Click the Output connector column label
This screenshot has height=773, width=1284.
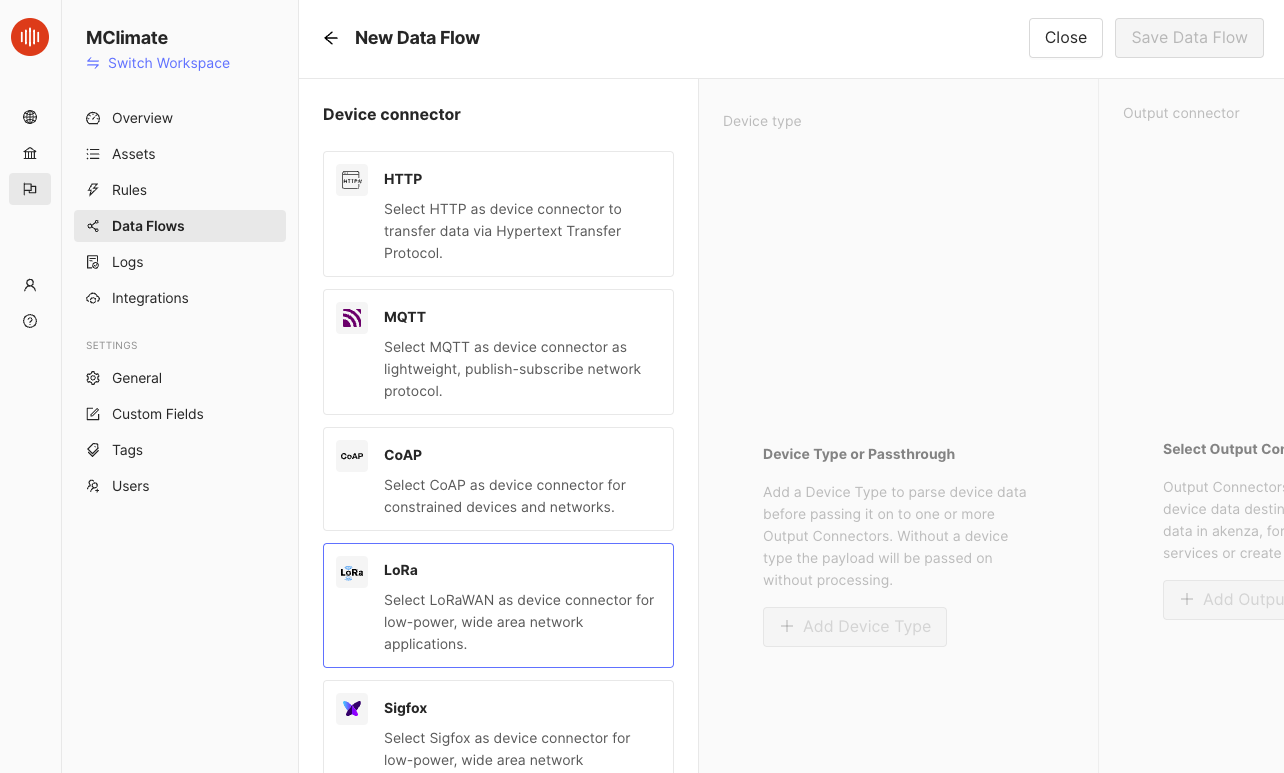point(1181,113)
